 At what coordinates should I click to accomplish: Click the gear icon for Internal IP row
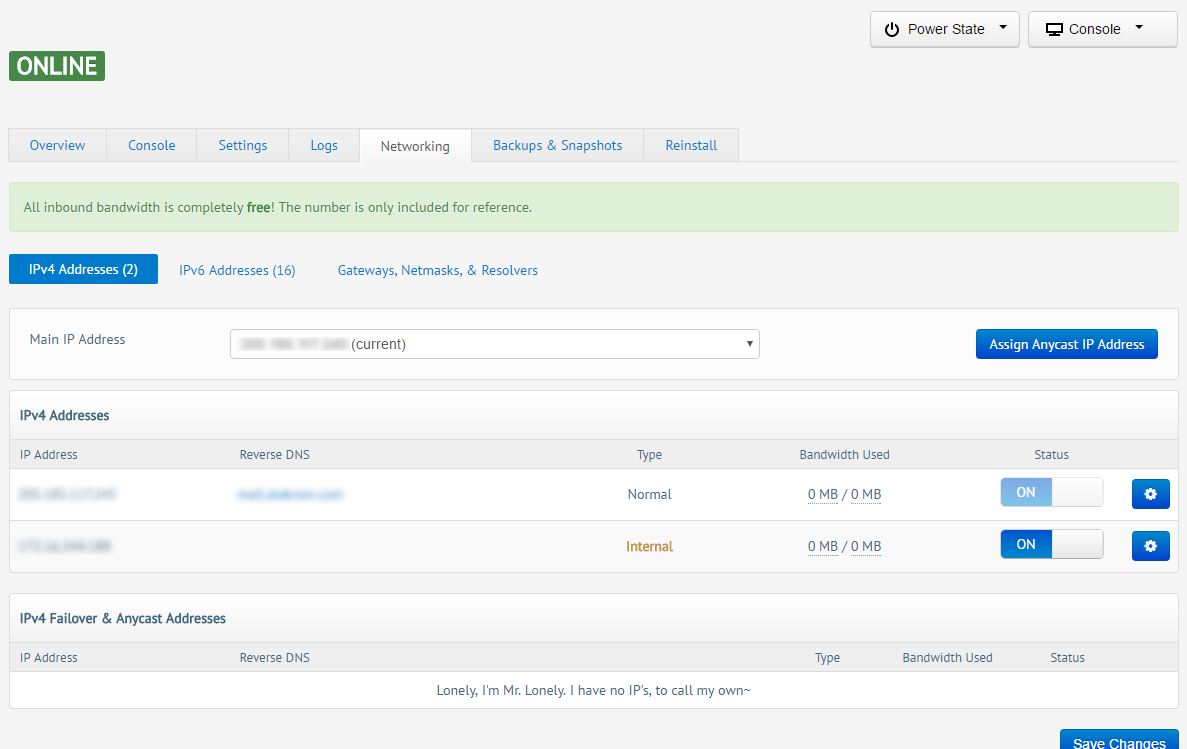(1150, 546)
